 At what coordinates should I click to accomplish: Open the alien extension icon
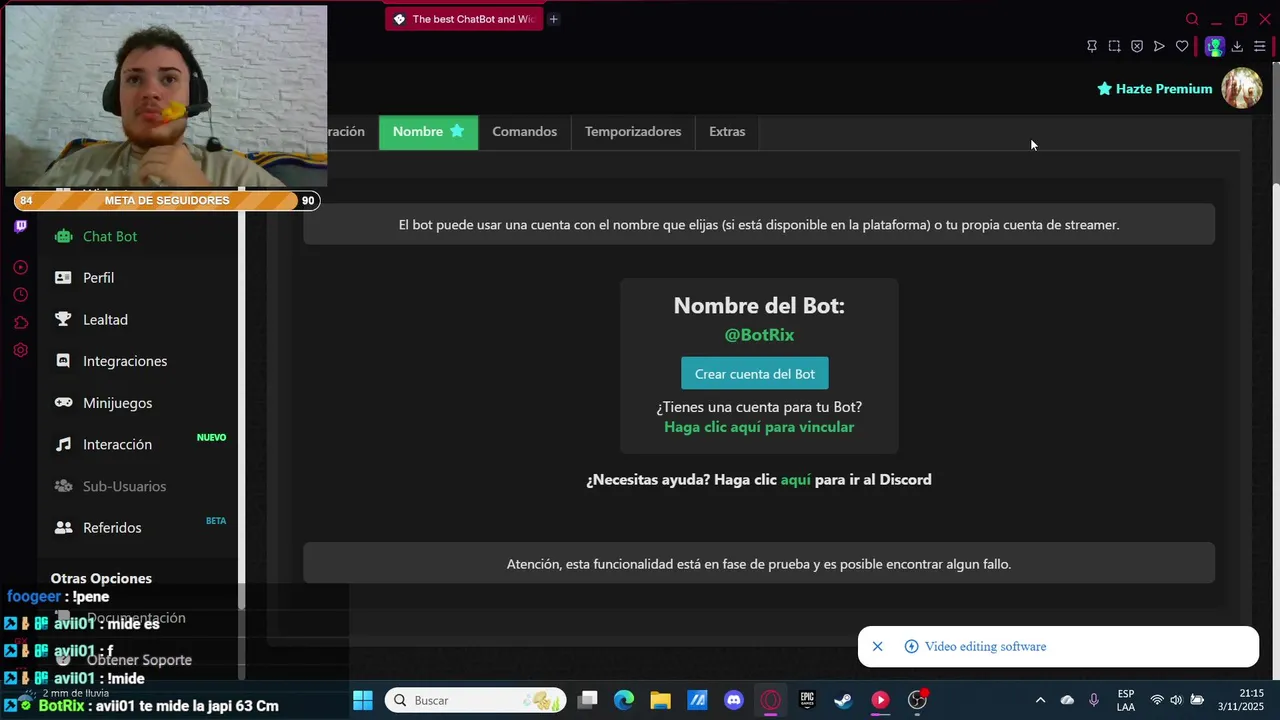tap(1214, 46)
